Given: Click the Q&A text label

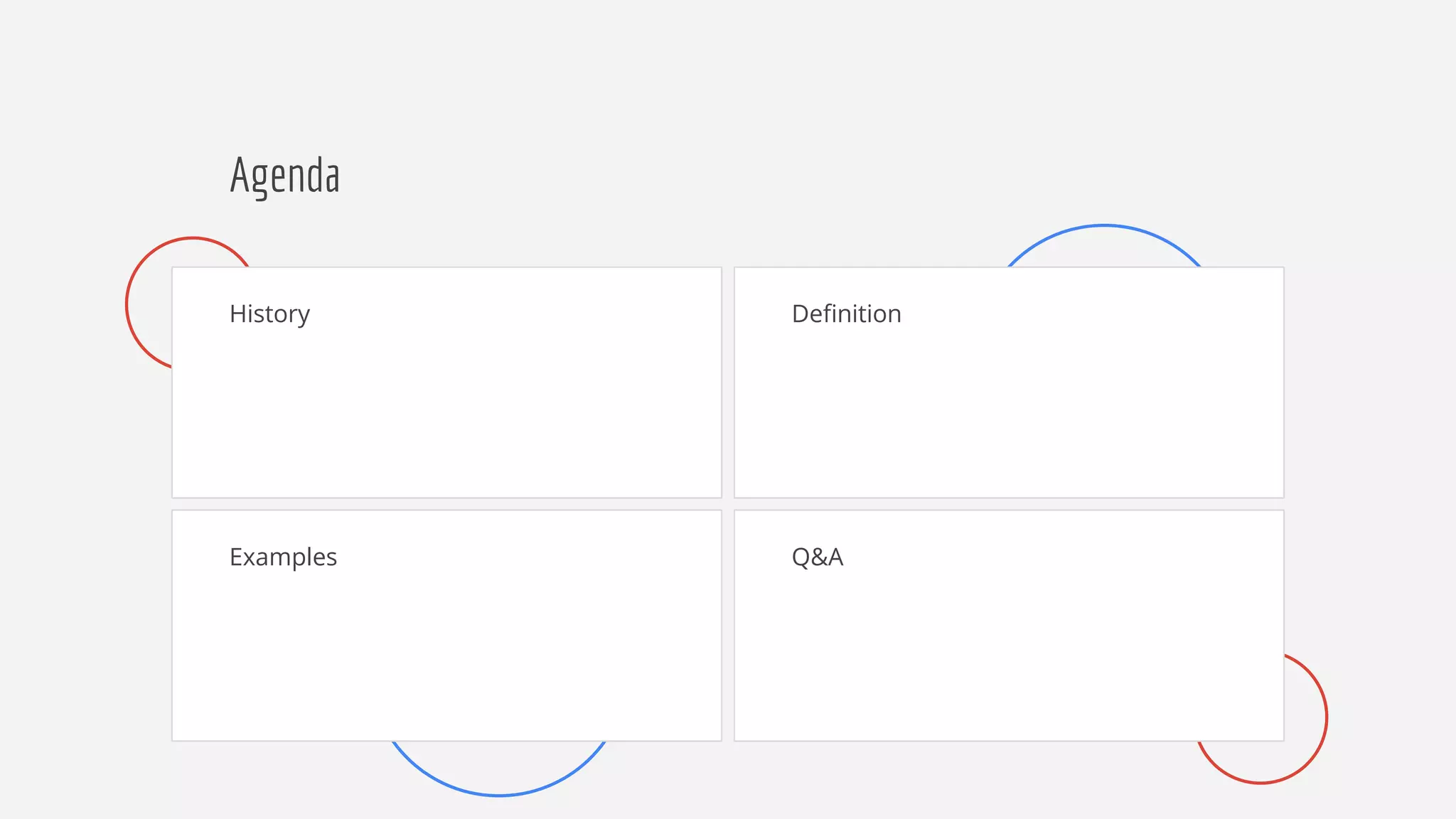Looking at the screenshot, I should [x=817, y=557].
